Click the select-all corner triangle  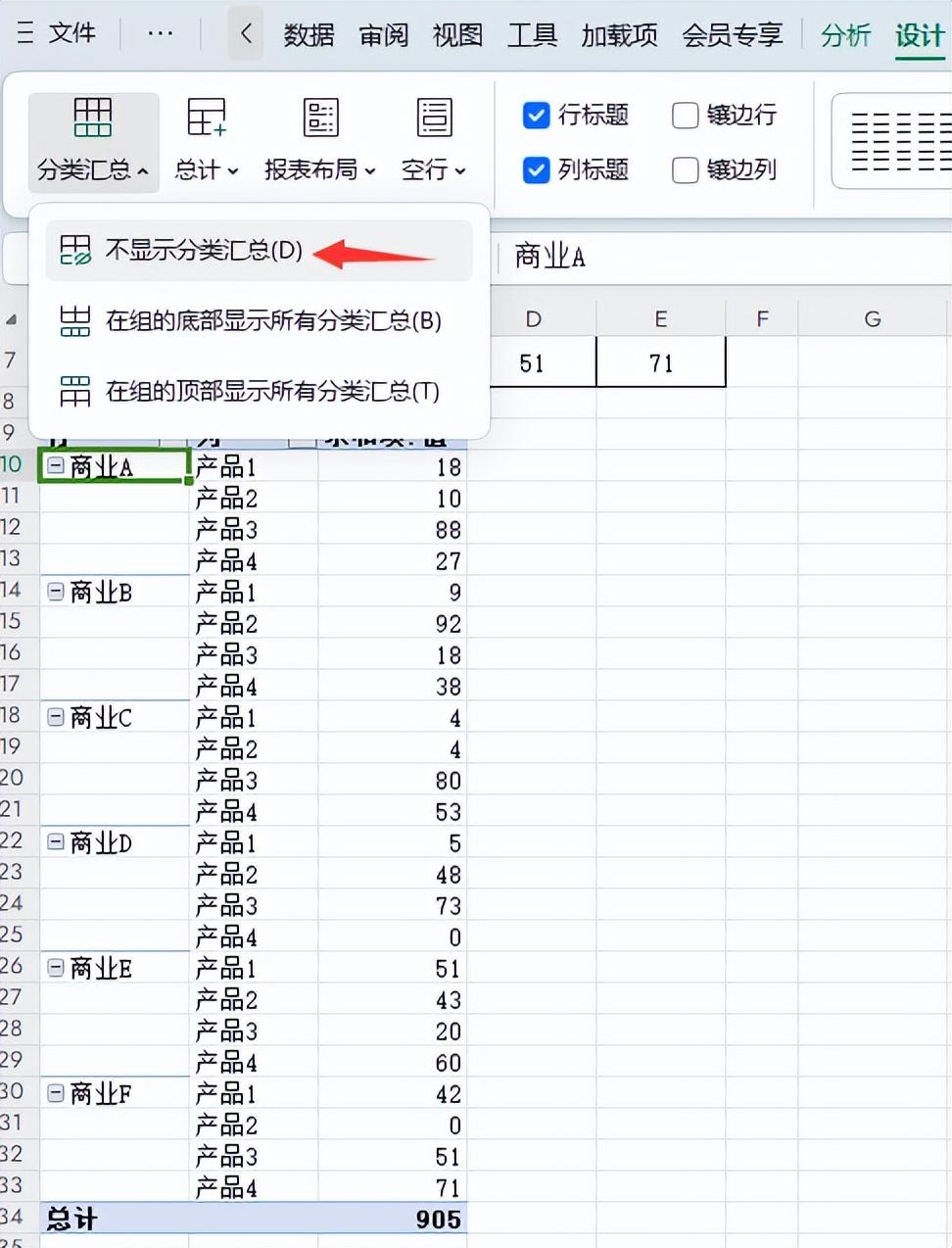pos(11,320)
